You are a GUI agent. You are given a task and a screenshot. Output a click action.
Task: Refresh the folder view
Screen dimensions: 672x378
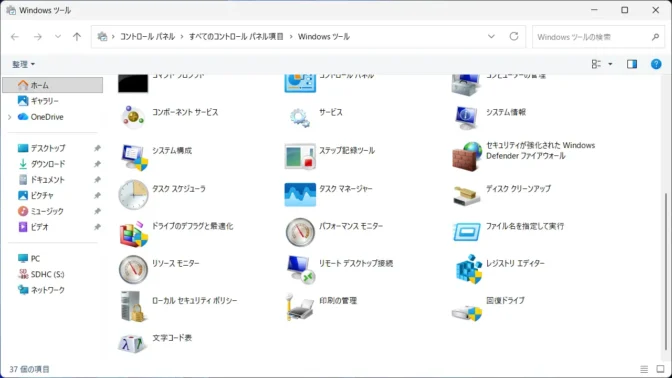pyautogui.click(x=514, y=36)
